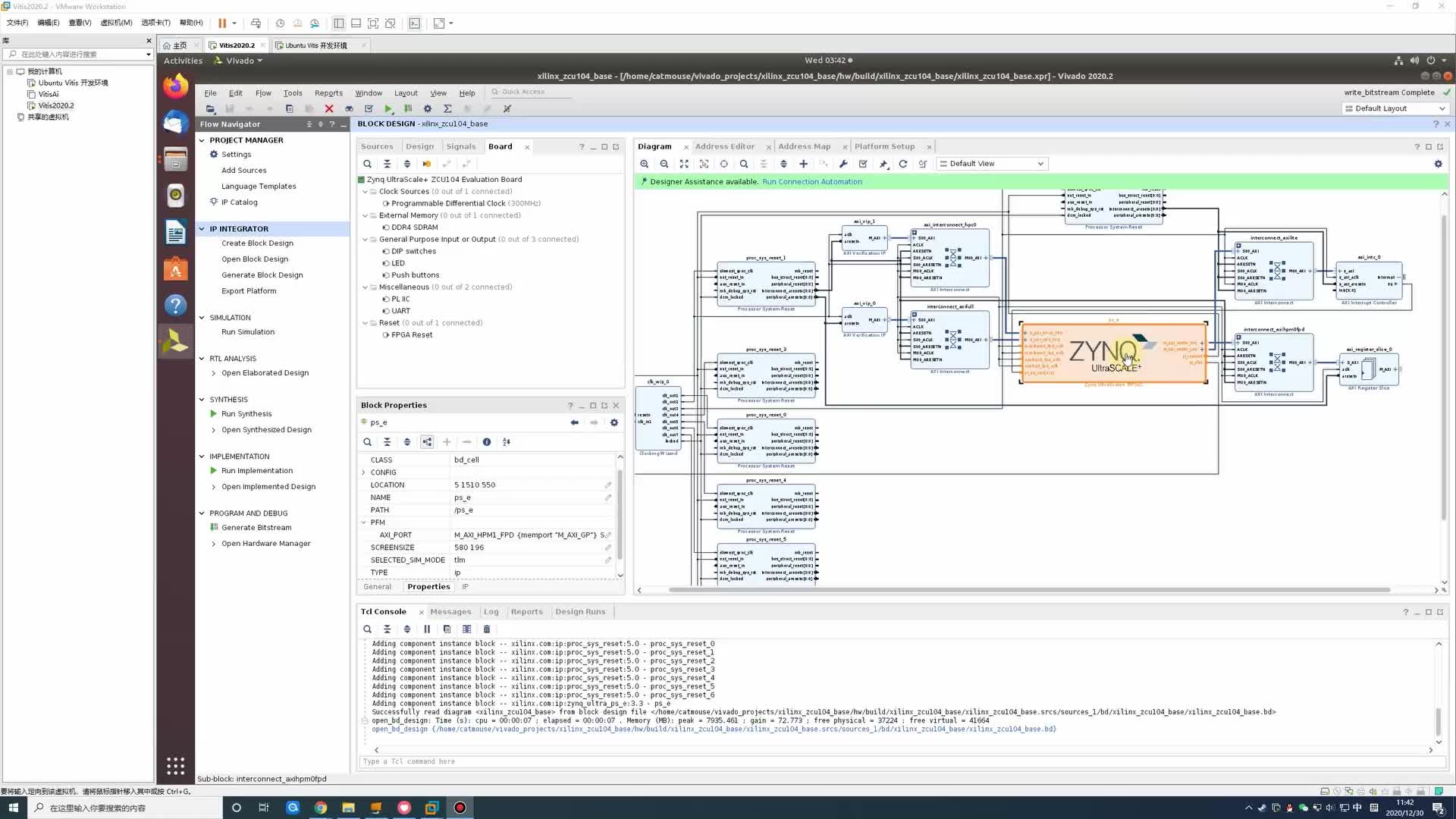Screen dimensions: 1456x819
Task: Switch to the Messages tab
Action: click(450, 612)
